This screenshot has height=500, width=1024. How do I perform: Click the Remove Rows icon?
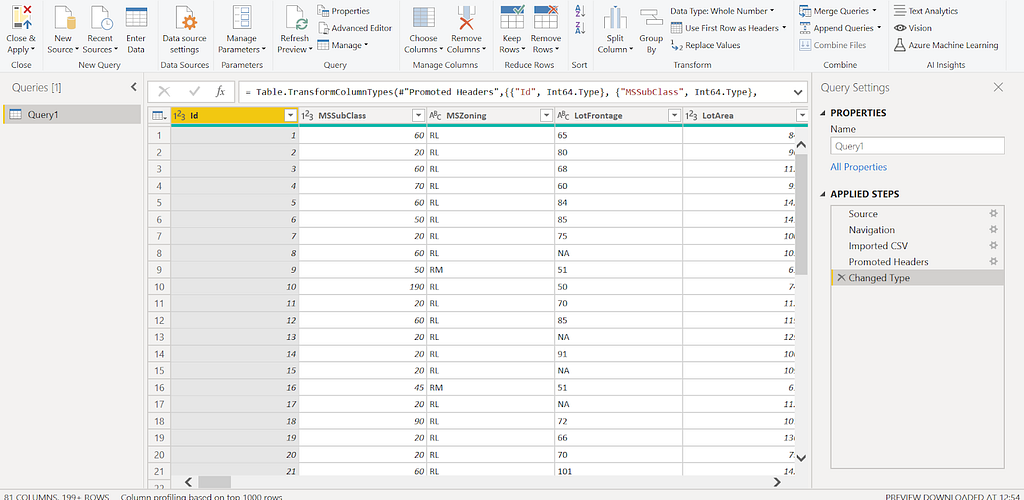click(x=546, y=17)
